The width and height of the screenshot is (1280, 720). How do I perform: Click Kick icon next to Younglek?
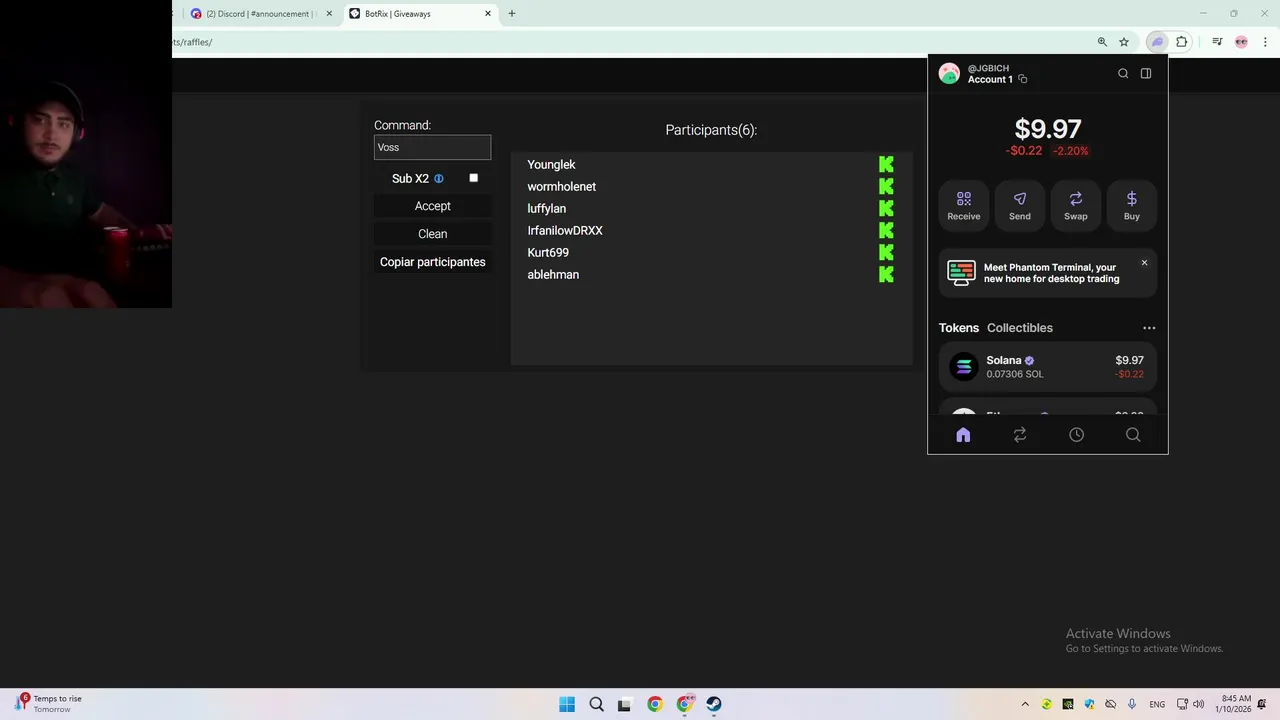[x=886, y=164]
